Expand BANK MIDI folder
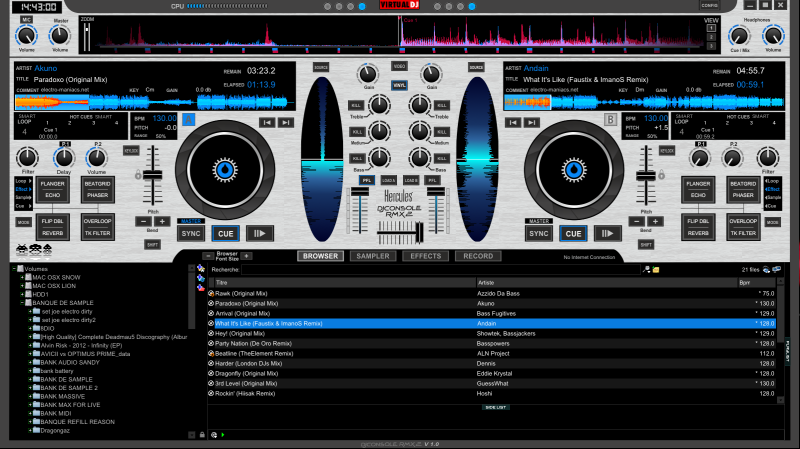The width and height of the screenshot is (800, 449). click(30, 413)
